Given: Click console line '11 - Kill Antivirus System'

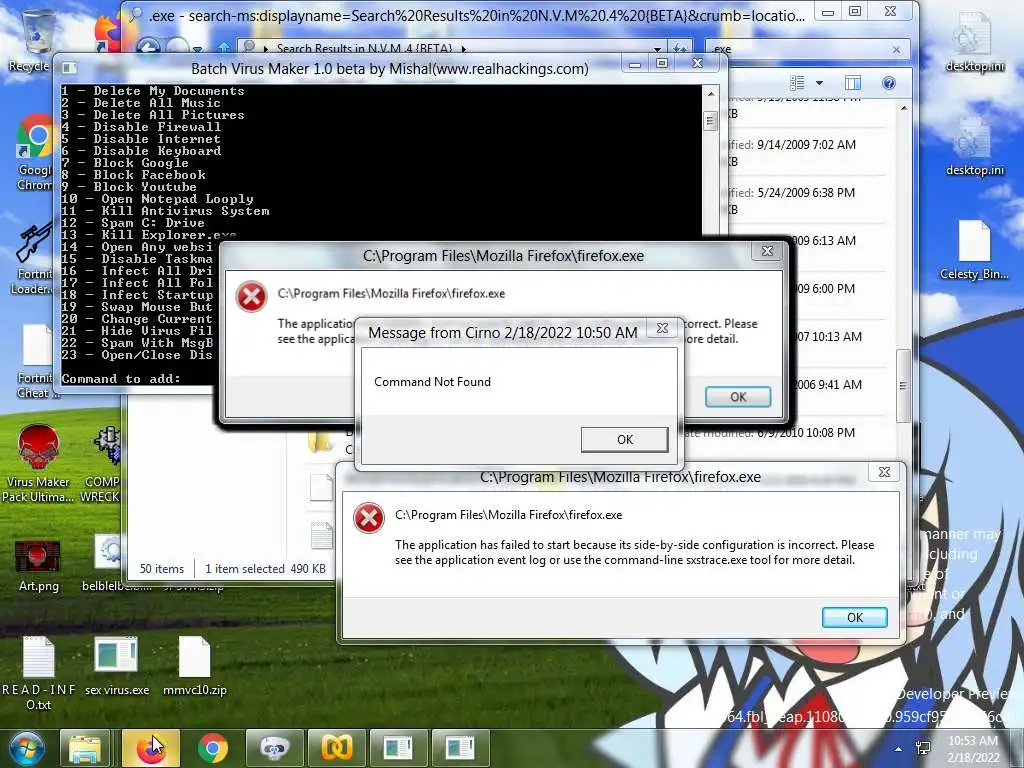Looking at the screenshot, I should pos(165,211).
